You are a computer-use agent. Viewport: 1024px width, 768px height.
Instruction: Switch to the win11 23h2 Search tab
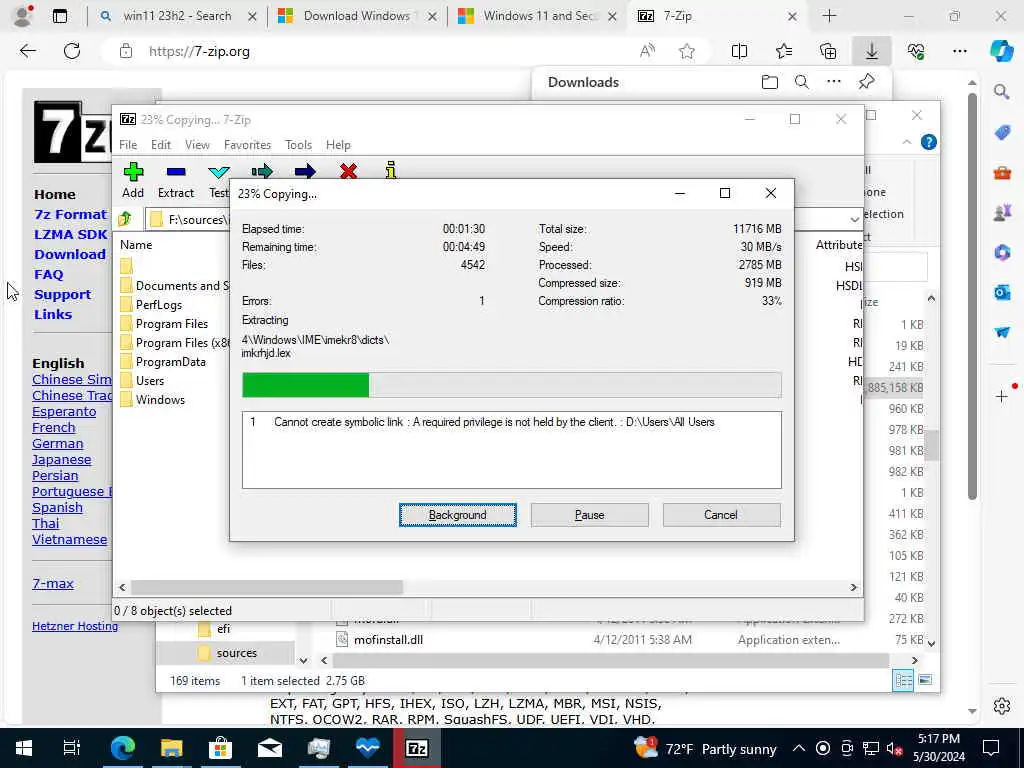[x=176, y=16]
